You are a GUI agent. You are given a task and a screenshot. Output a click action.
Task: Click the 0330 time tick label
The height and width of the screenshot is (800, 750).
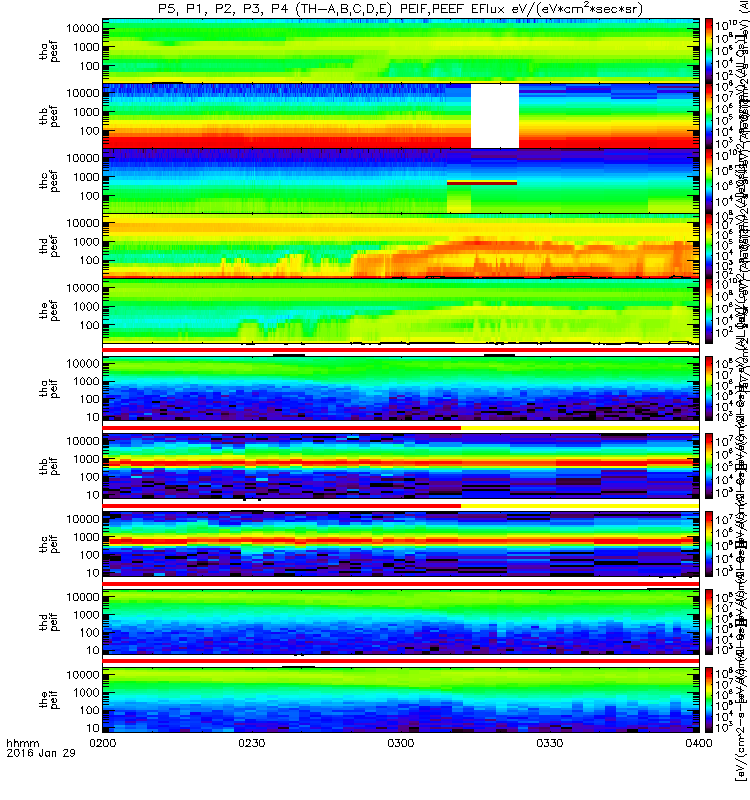coord(549,743)
